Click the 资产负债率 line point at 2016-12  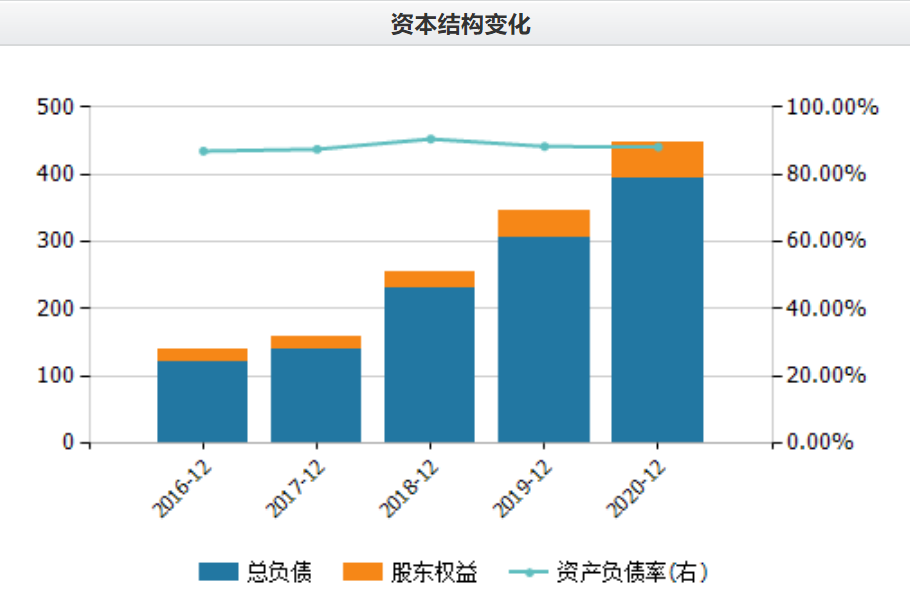click(203, 151)
